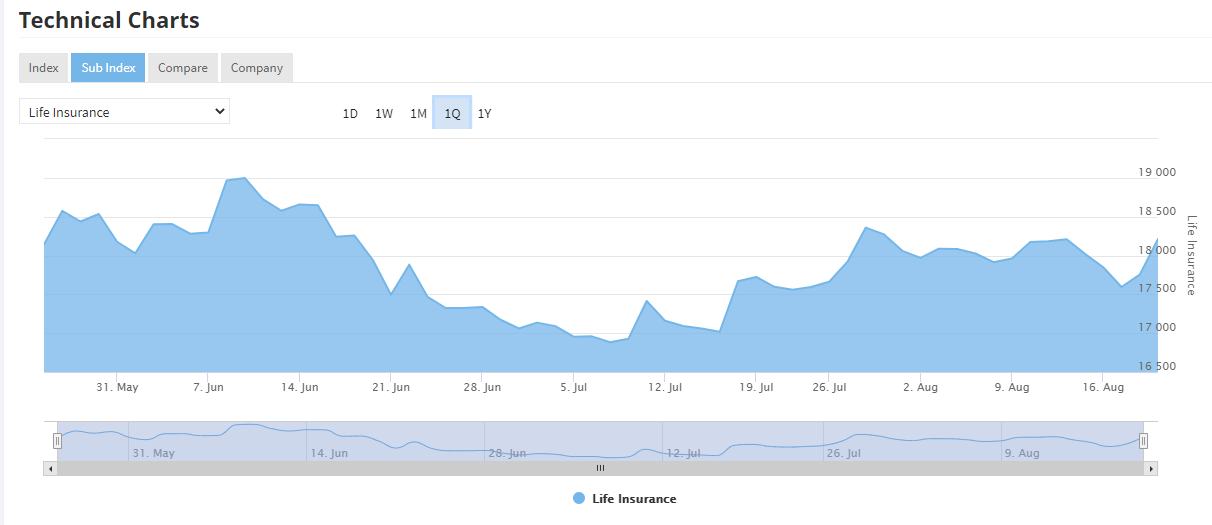Click the last data point at chart's right edge

(x=1157, y=240)
